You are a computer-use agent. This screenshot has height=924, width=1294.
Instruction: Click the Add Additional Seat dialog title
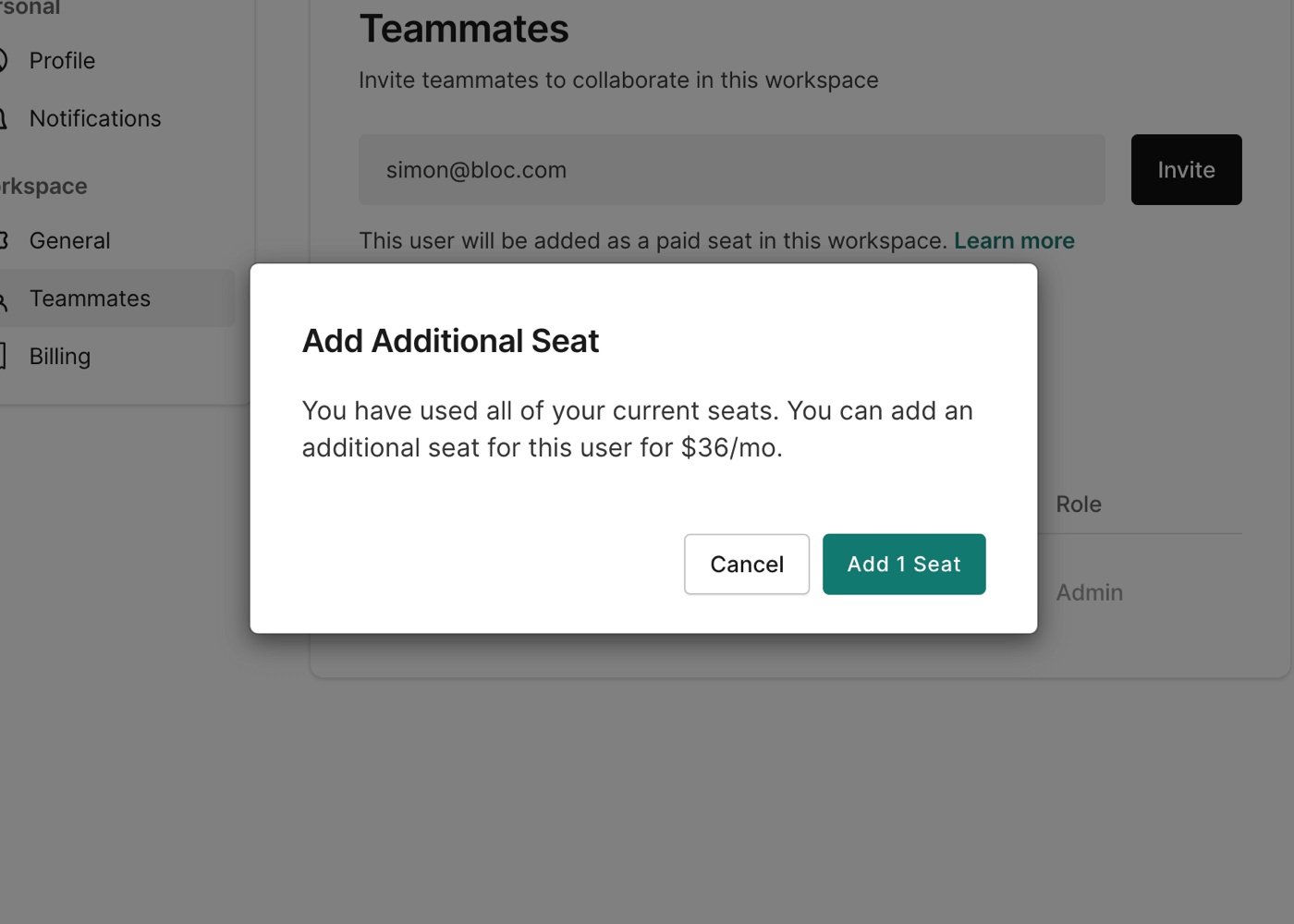point(450,341)
